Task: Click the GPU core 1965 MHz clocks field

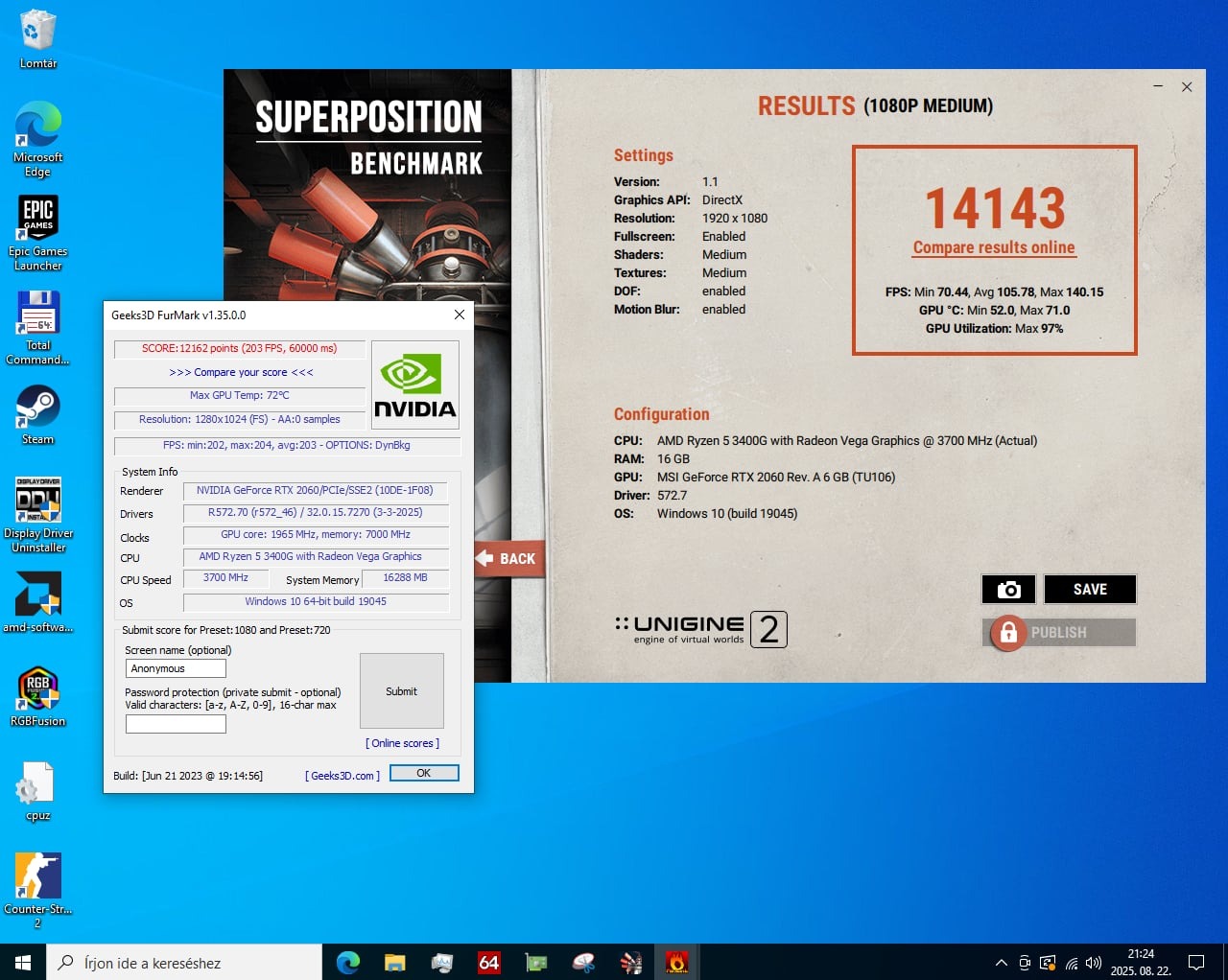Action: point(315,534)
